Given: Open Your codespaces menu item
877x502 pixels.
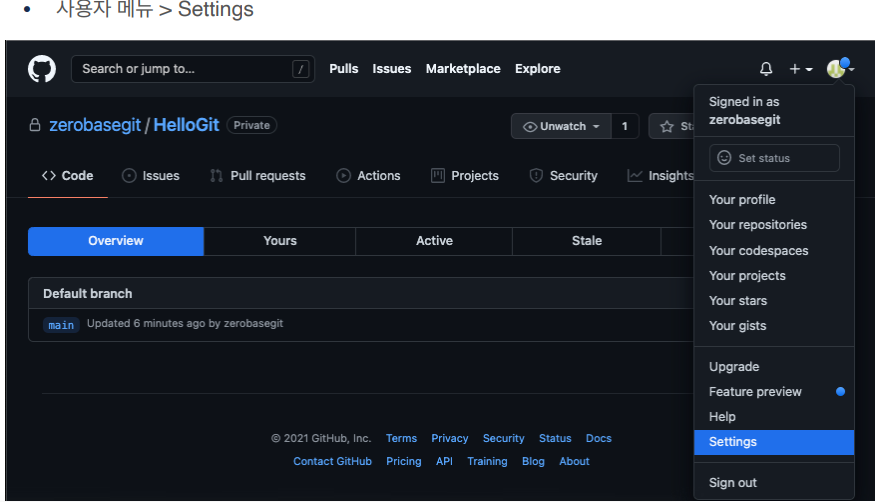Looking at the screenshot, I should coord(774,250).
